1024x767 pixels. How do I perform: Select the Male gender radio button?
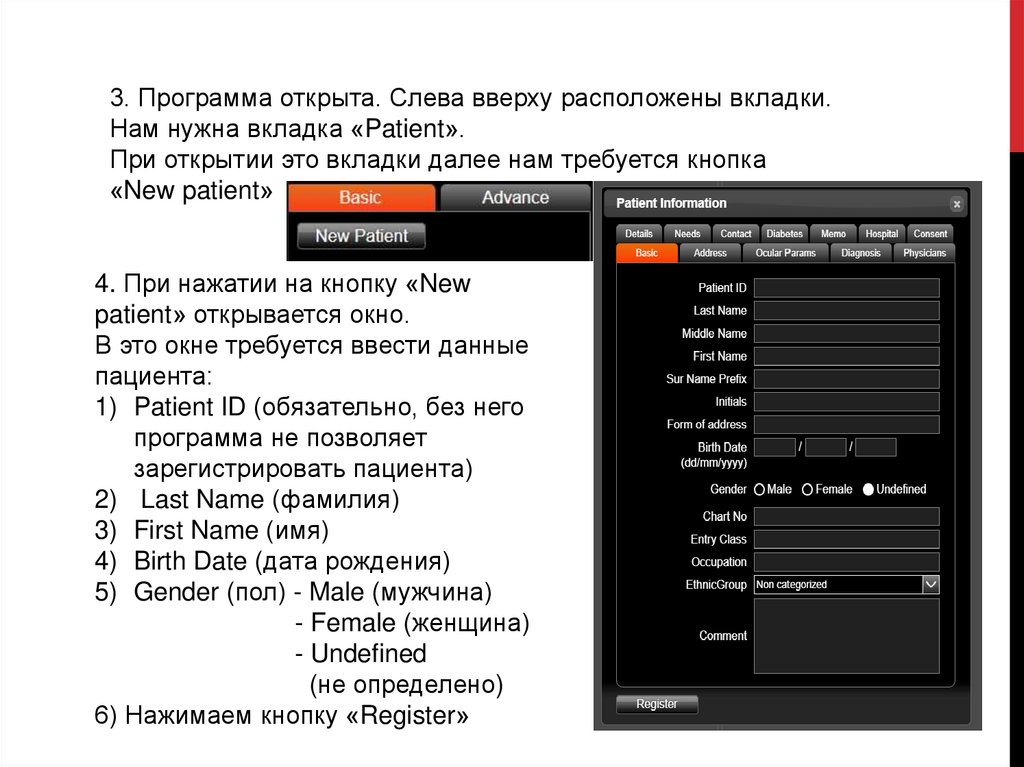[x=760, y=490]
